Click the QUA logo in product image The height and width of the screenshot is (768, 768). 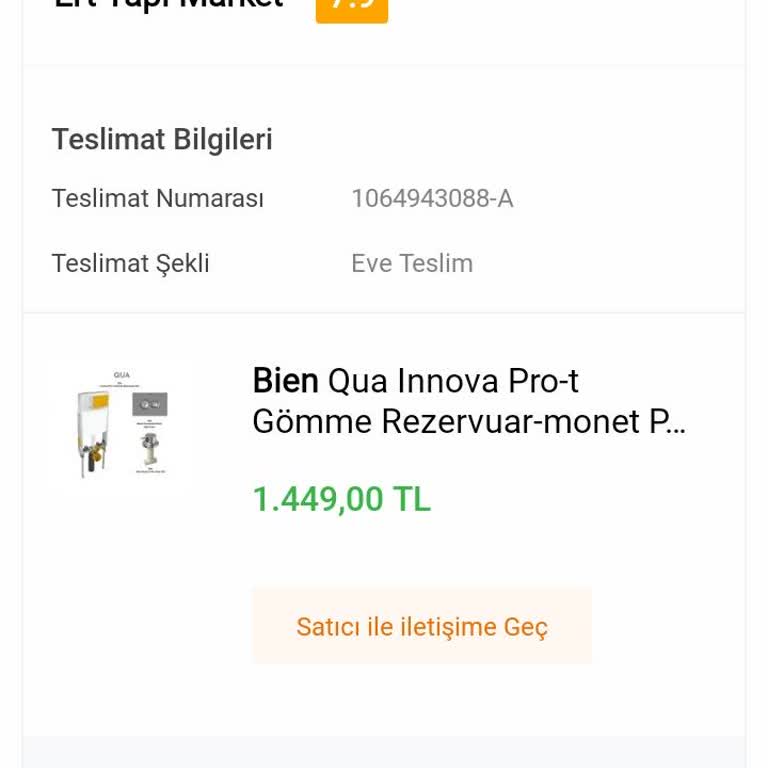(122, 375)
